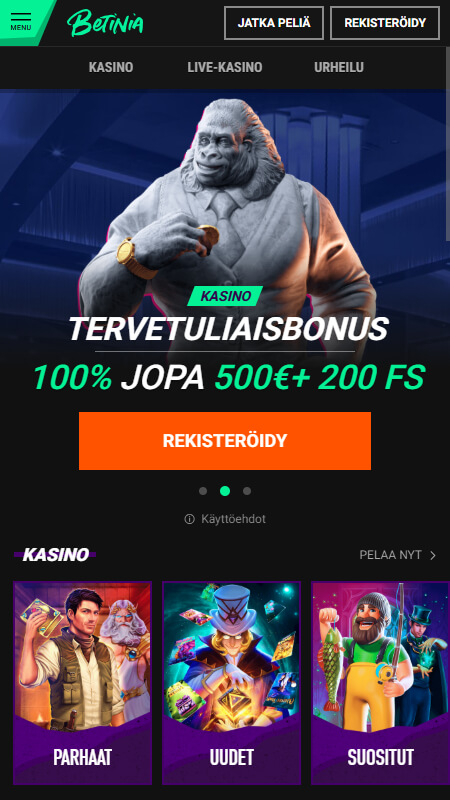Screen dimensions: 450x800
Task: Open the UUDET games thumbnail
Action: click(x=232, y=683)
